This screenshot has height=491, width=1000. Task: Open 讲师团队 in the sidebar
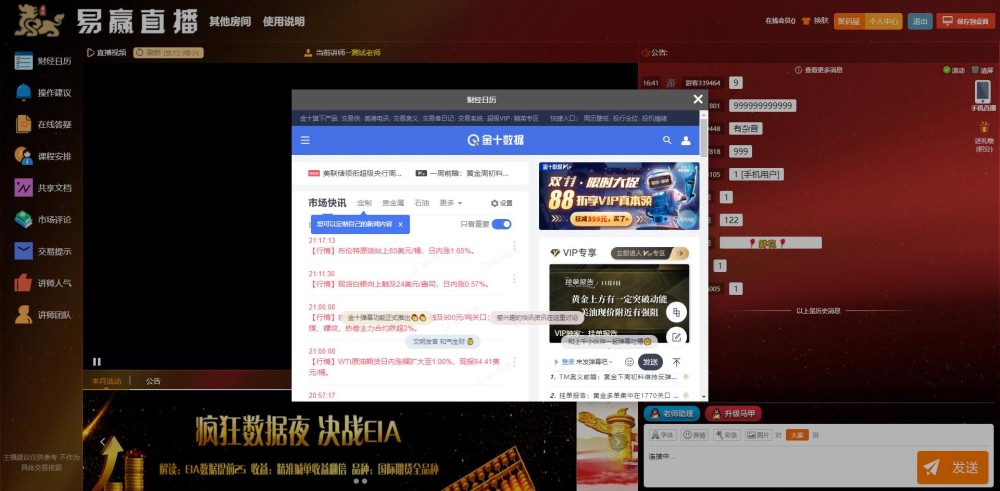[43, 314]
